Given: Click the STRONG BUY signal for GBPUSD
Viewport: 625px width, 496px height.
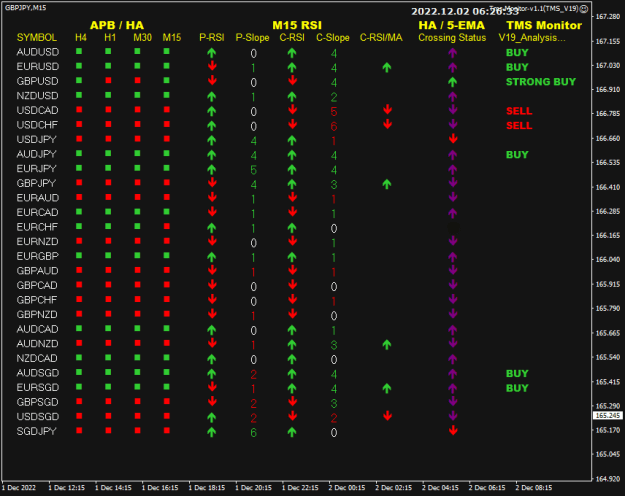Looking at the screenshot, I should point(541,82).
